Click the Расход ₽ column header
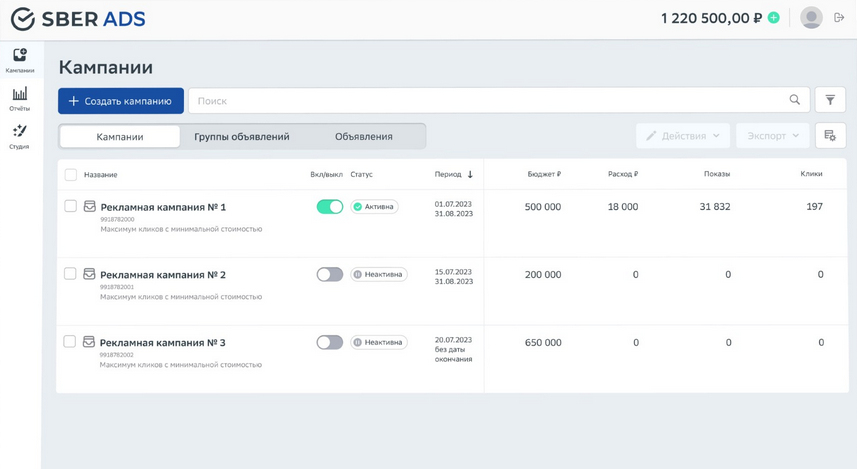Screen dimensions: 857x469 [623, 174]
